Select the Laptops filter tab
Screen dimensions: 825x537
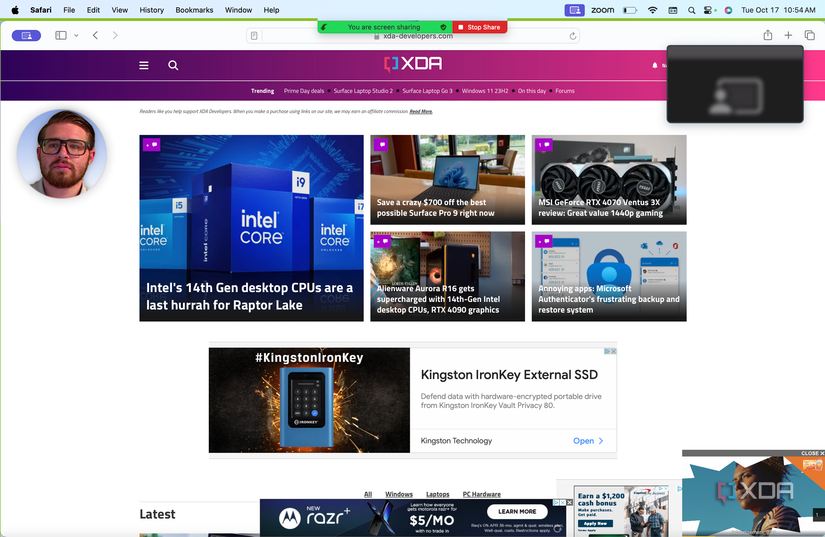438,494
